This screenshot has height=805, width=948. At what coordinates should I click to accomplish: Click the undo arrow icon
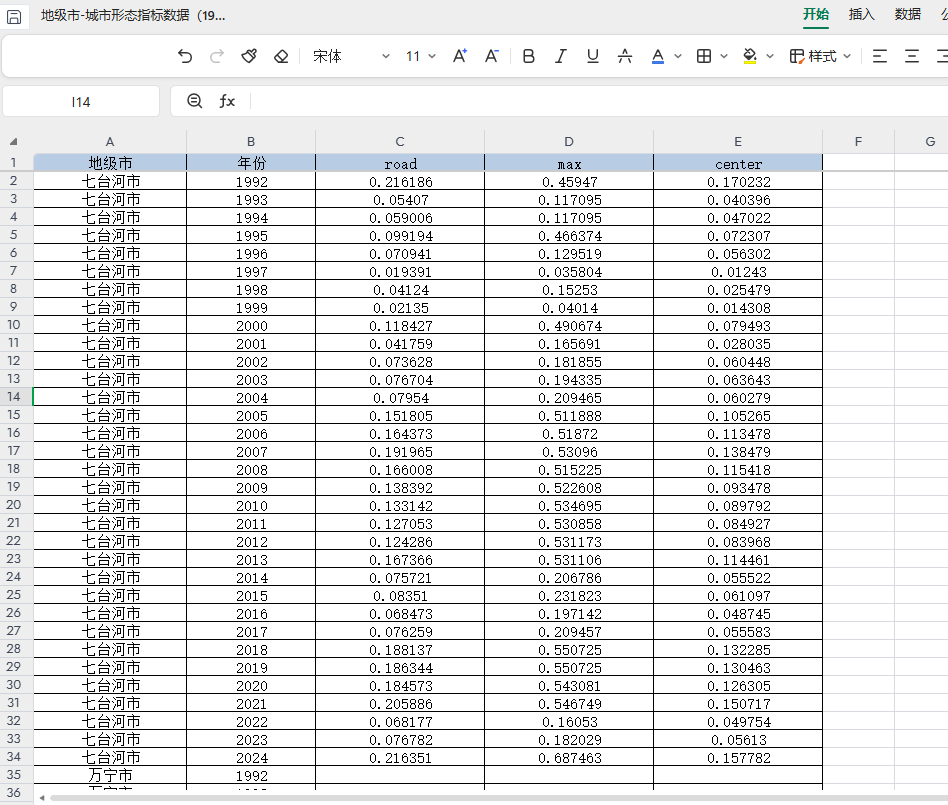pyautogui.click(x=185, y=56)
